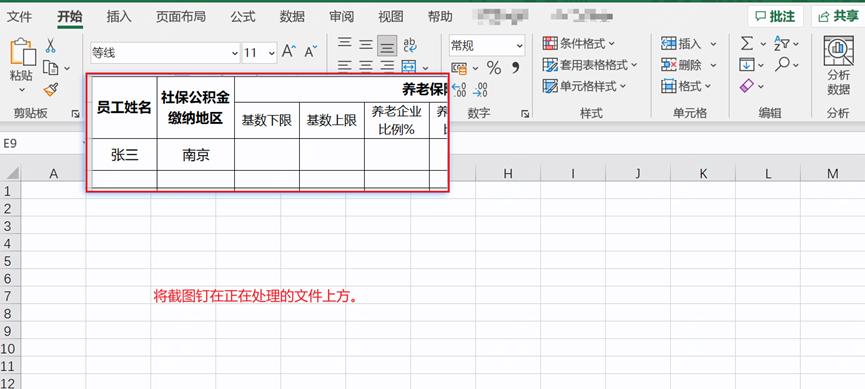Click Select All corner triangle

tap(12, 173)
